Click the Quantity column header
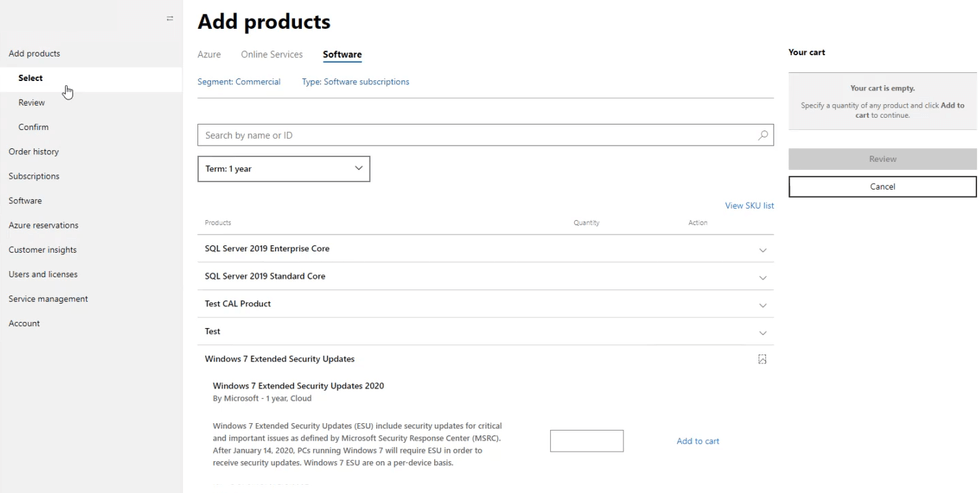 [x=586, y=223]
